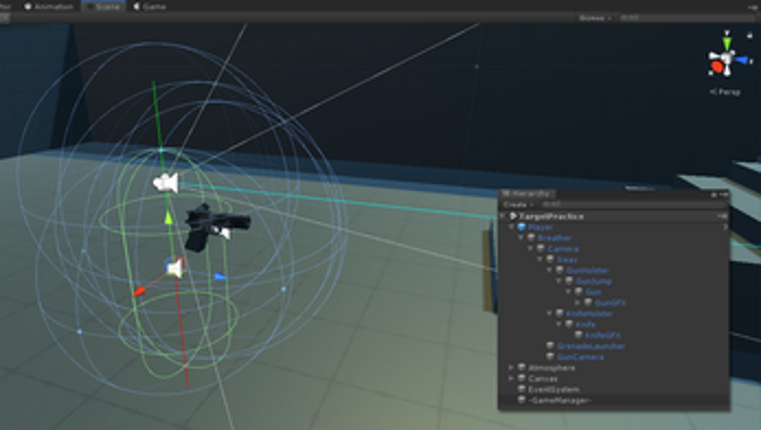This screenshot has width=761, height=430.
Task: Click the red X-axis move arrow handle
Action: (139, 291)
